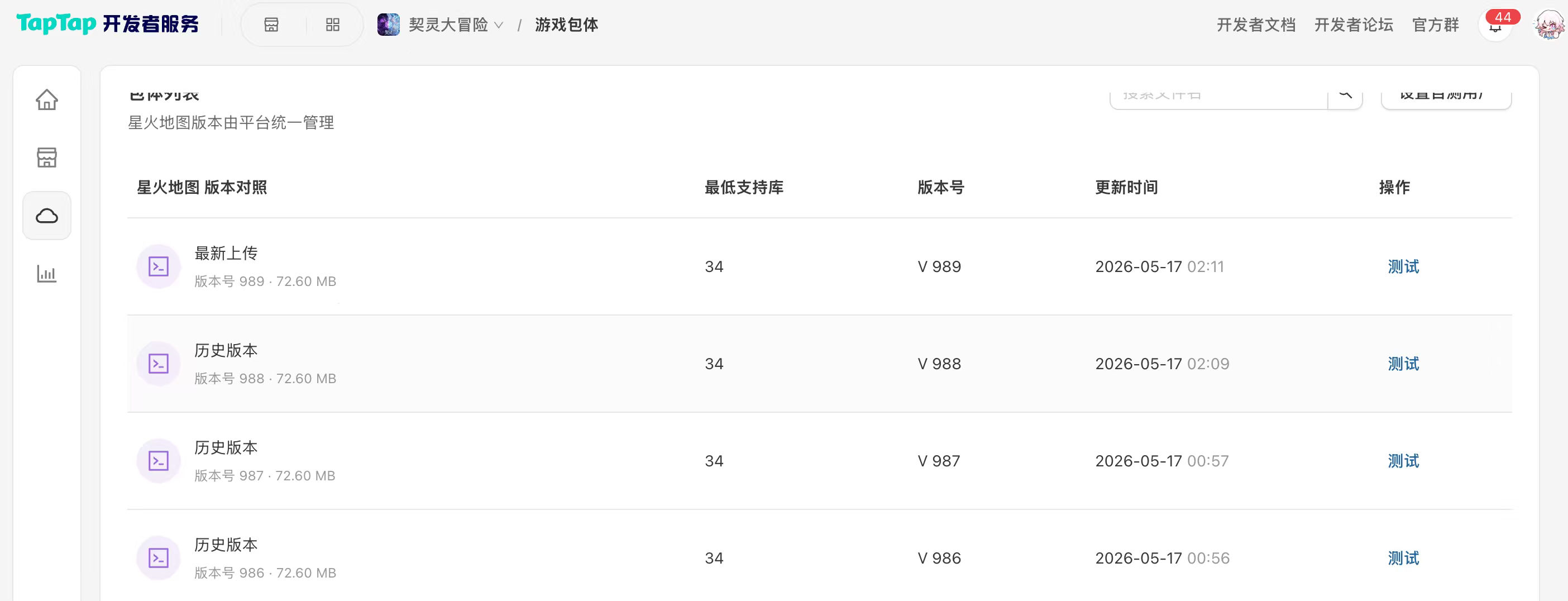Select the 历史版本 987 package thumbnail
Image resolution: width=1568 pixels, height=601 pixels.
(x=158, y=461)
